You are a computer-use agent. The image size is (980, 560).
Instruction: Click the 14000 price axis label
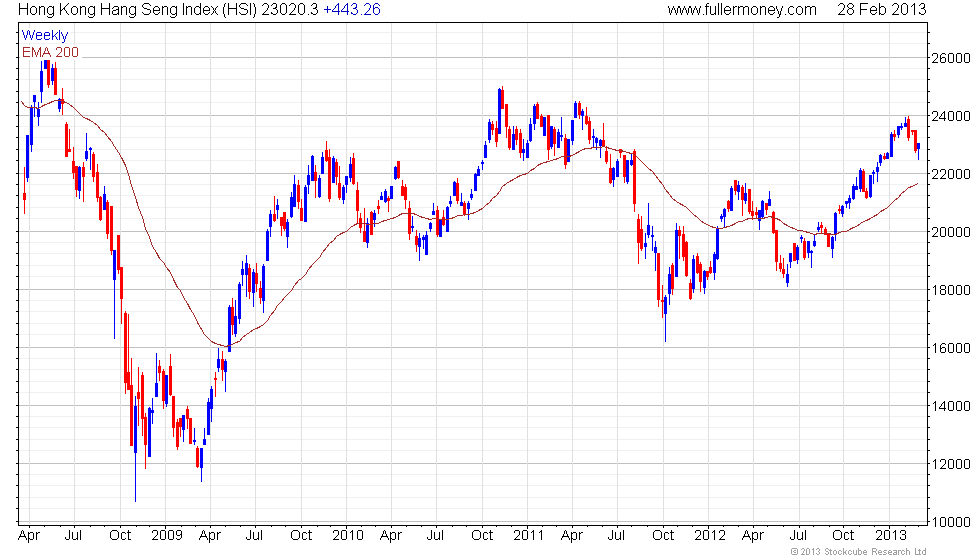coord(951,406)
